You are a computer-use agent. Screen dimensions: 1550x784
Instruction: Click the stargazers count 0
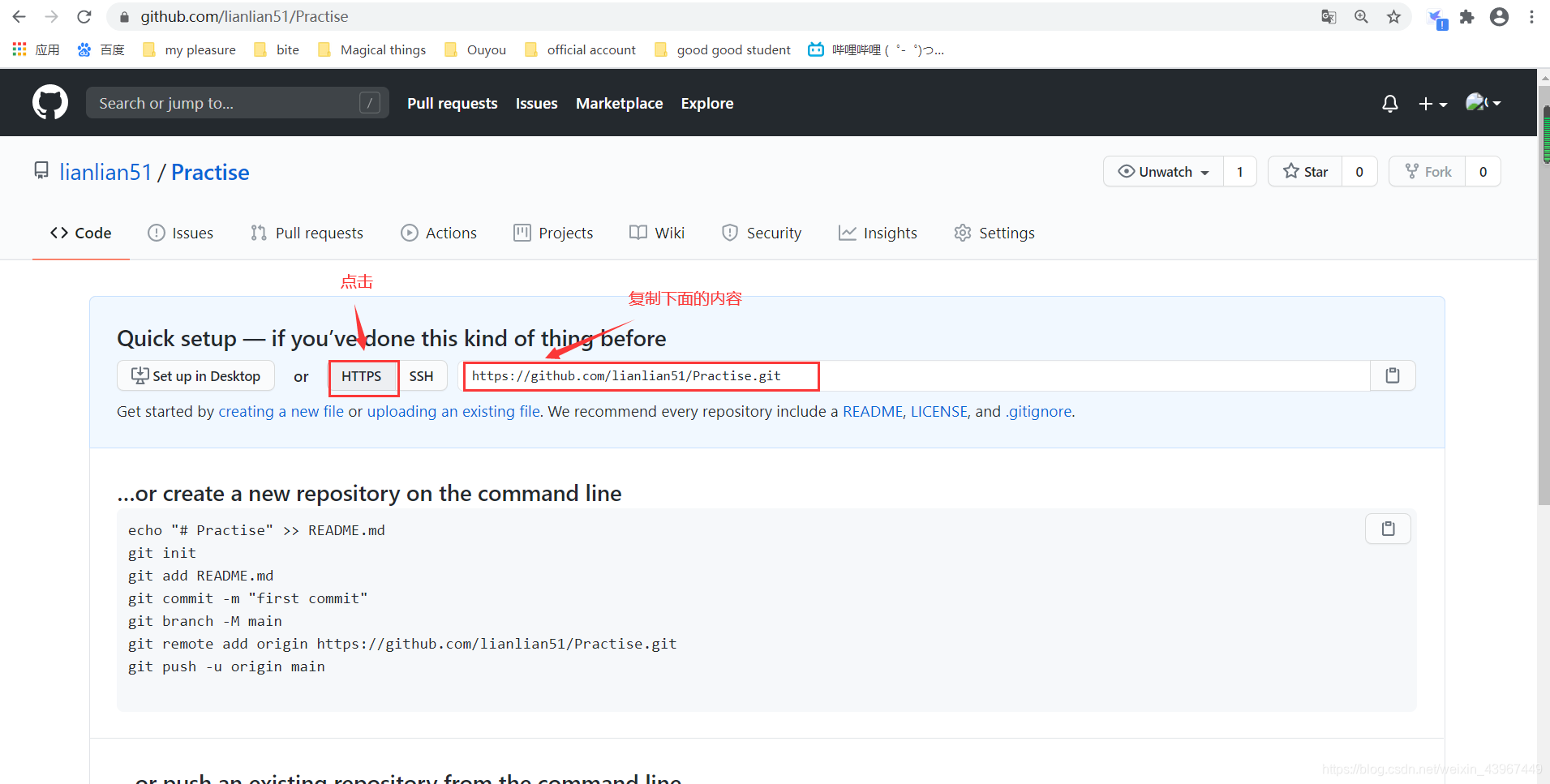pyautogui.click(x=1359, y=172)
